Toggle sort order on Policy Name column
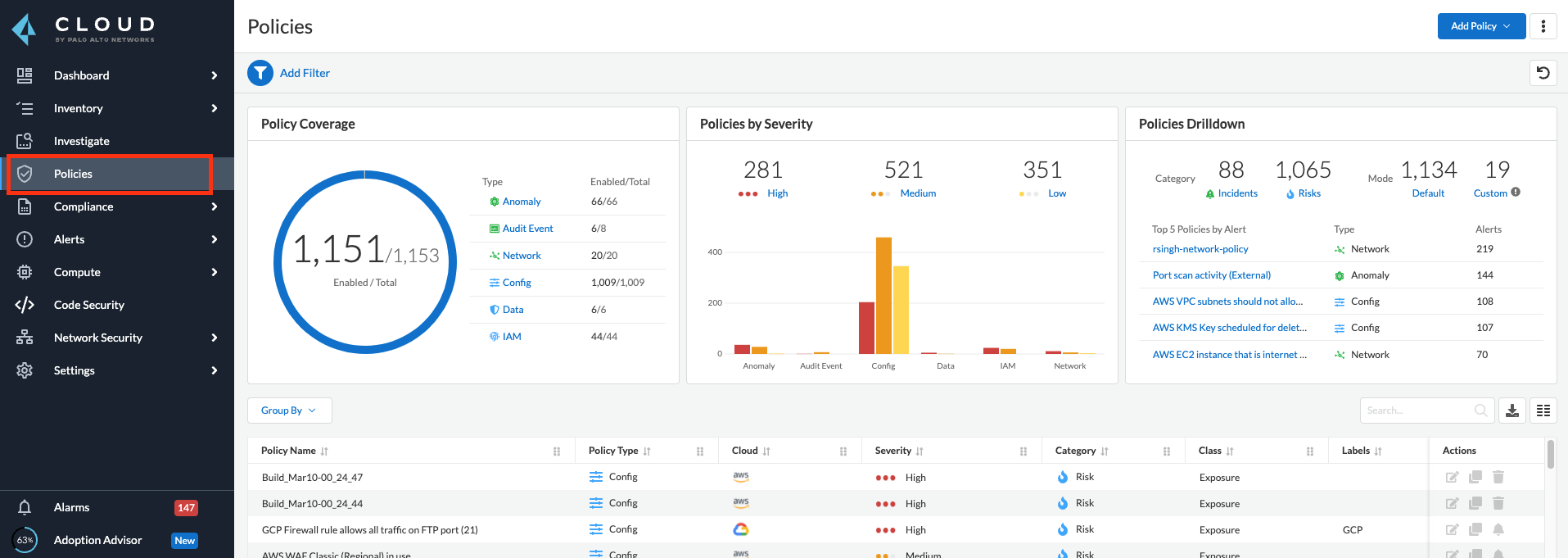 tap(324, 451)
